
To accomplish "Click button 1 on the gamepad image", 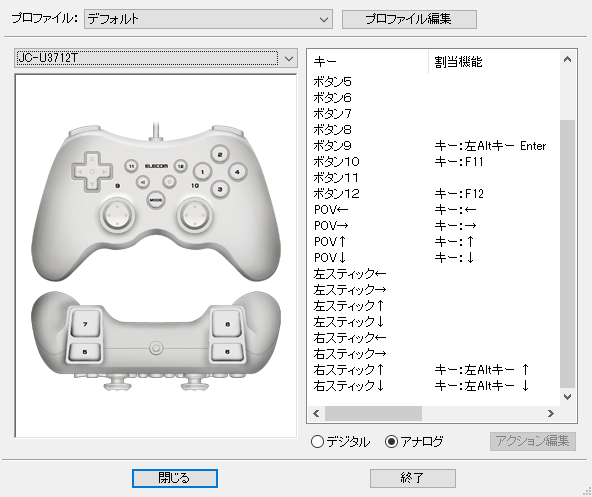I will tap(202, 172).
